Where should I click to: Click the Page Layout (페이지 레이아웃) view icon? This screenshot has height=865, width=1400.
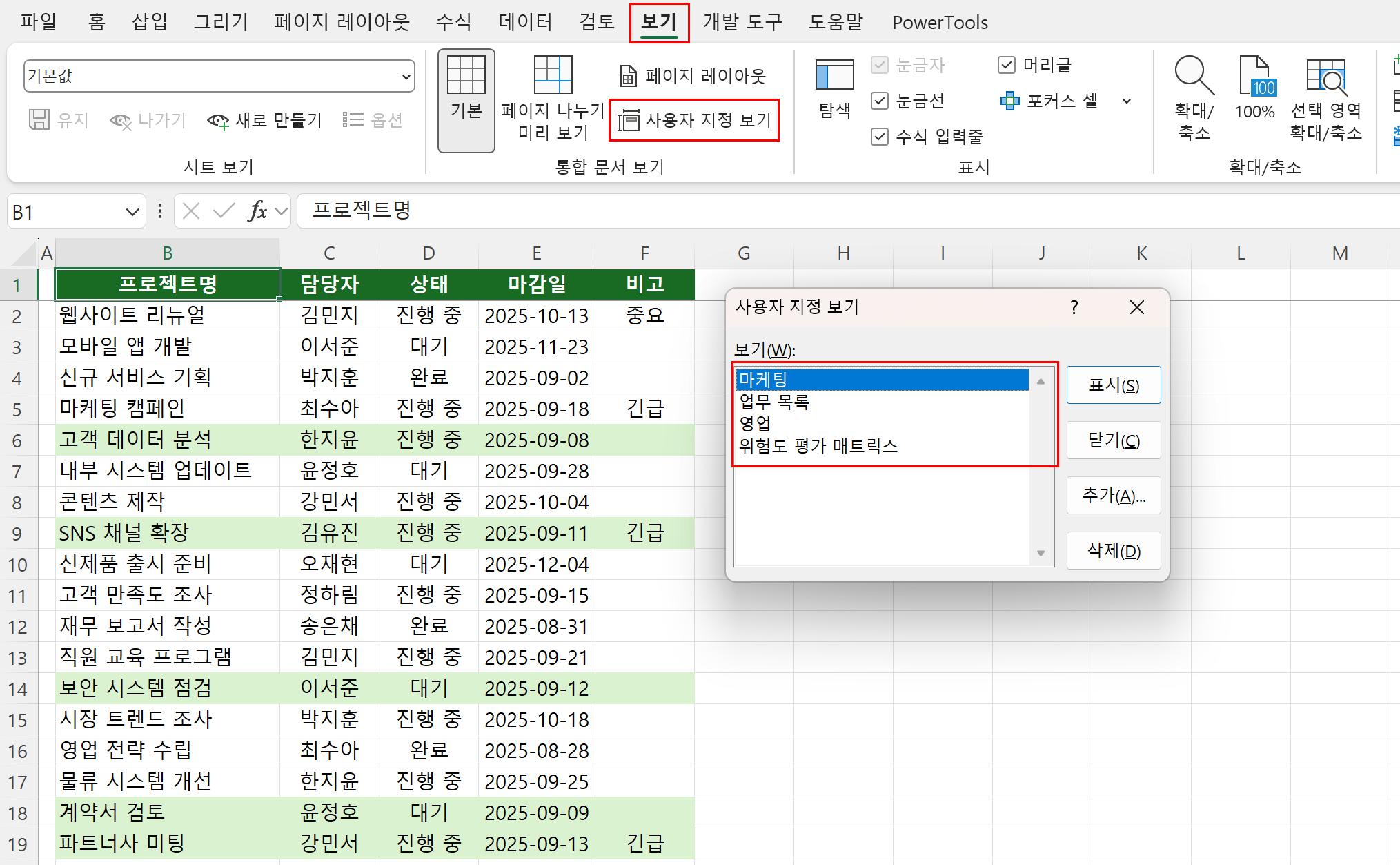[693, 76]
